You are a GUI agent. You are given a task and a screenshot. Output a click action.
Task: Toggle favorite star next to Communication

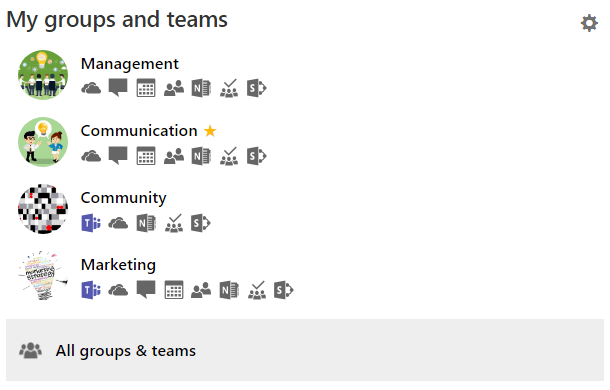click(210, 131)
